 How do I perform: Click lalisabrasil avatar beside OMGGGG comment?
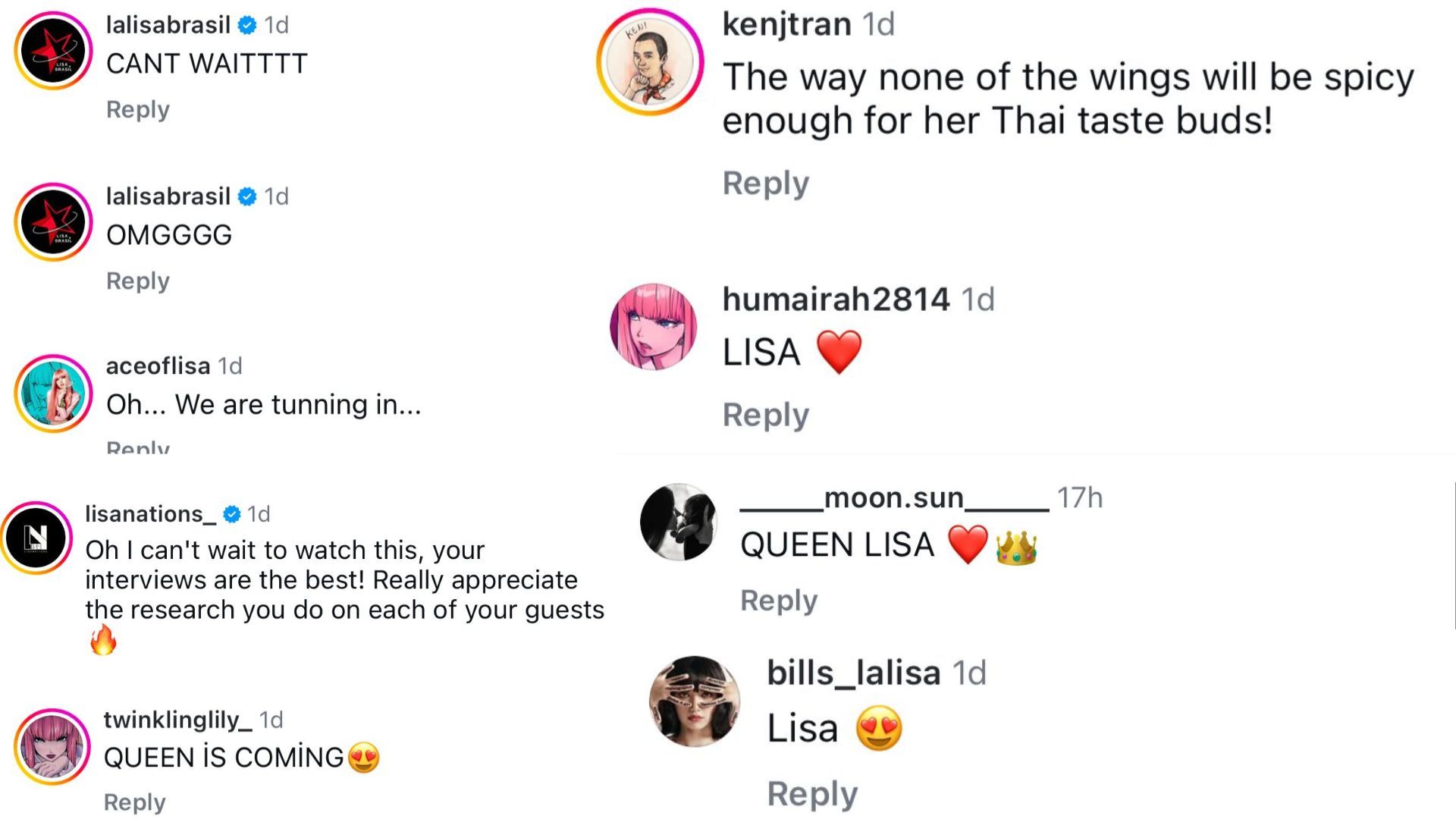(53, 222)
